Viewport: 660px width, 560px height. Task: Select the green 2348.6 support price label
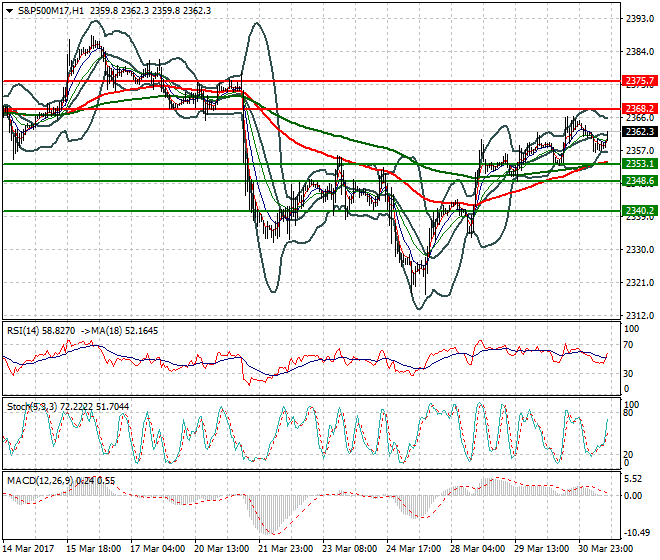[639, 181]
